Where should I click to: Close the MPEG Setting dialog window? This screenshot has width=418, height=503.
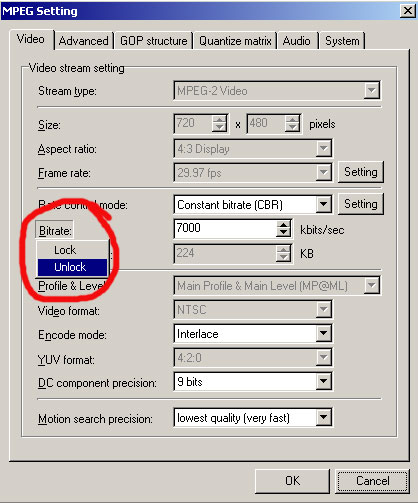[408, 11]
